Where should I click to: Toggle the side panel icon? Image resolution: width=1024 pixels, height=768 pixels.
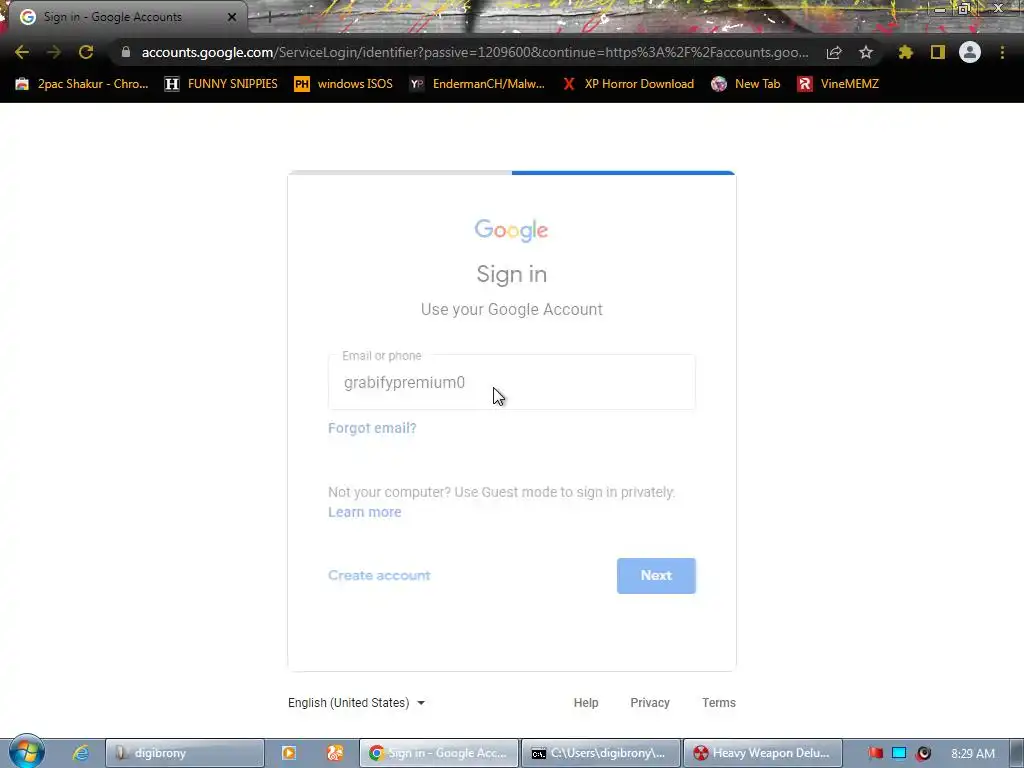938,52
